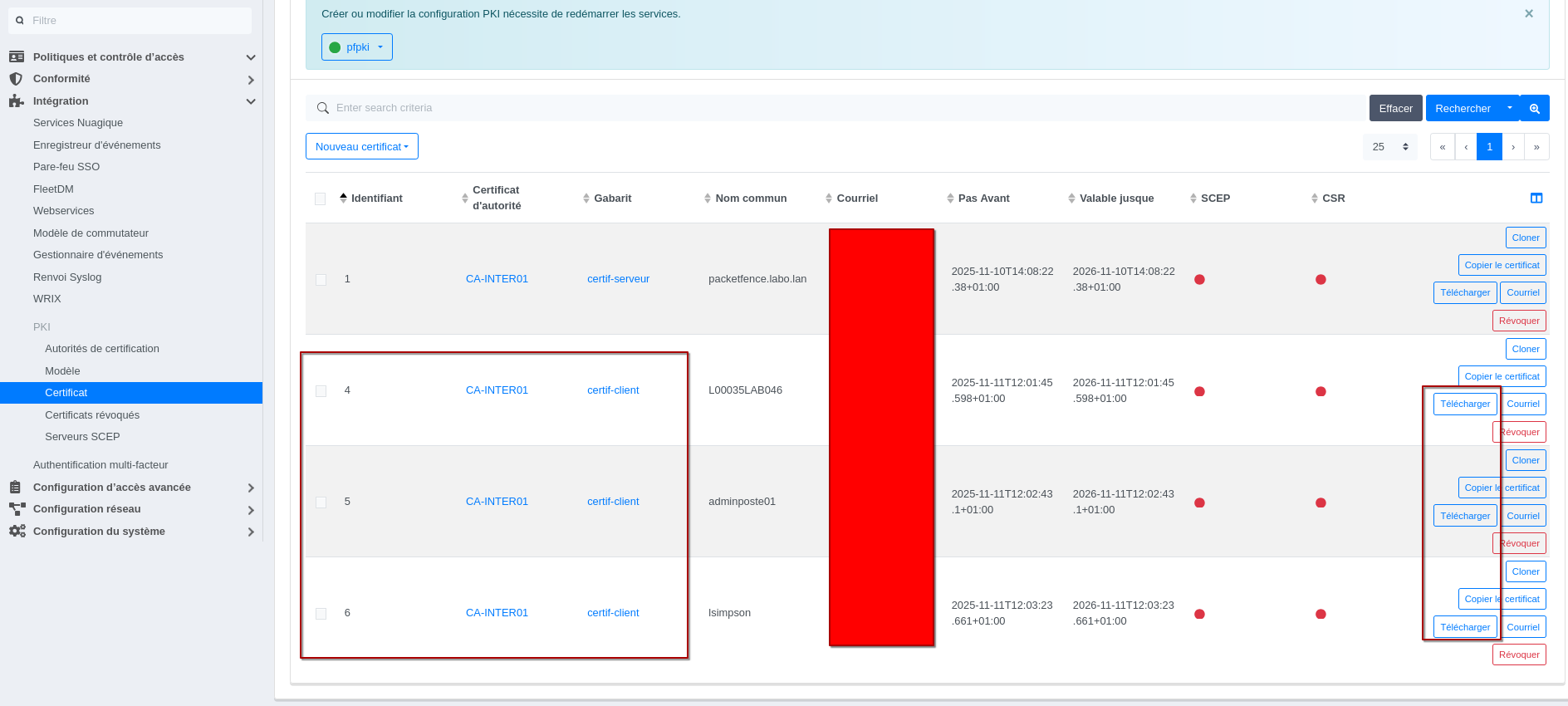1568x706 pixels.
Task: Click the Enter search criteria field
Action: (x=831, y=108)
